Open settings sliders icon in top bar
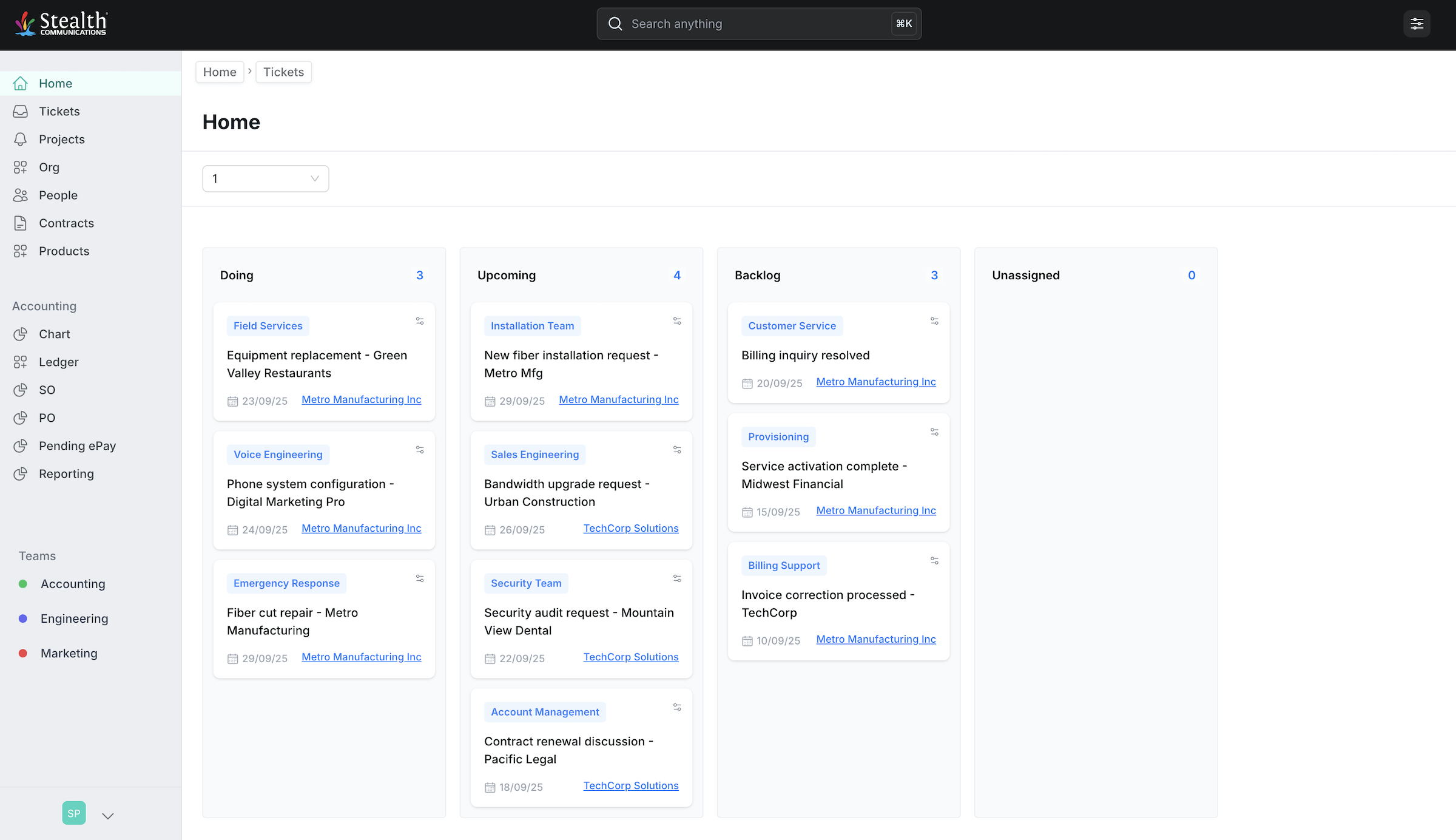The image size is (1456, 840). point(1417,24)
